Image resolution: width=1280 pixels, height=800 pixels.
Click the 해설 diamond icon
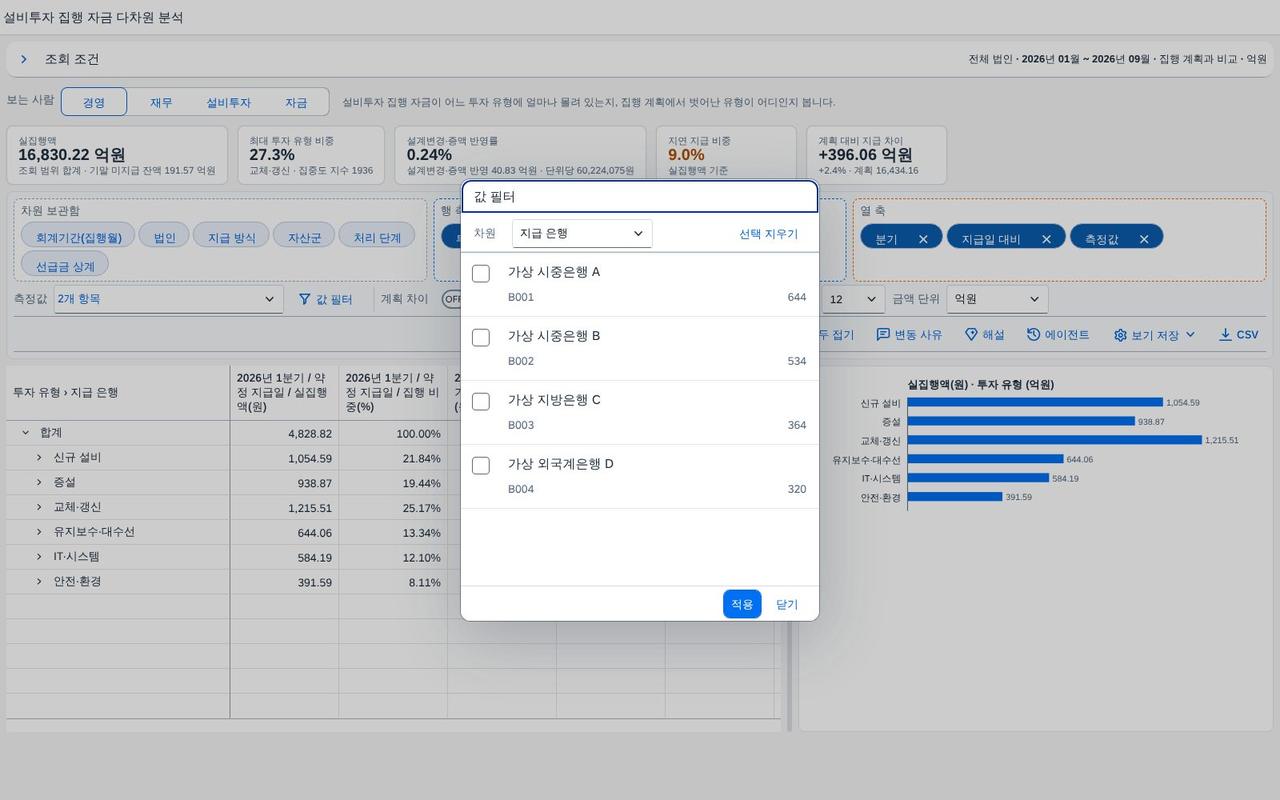click(971, 334)
